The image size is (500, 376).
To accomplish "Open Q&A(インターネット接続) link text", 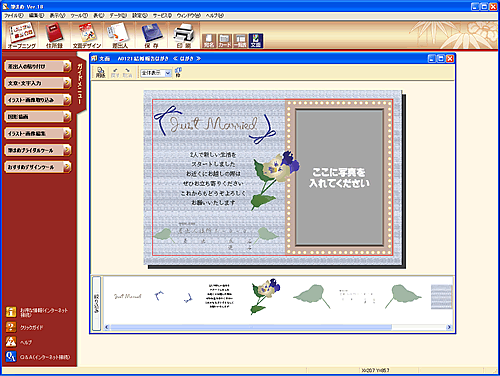I will click(x=45, y=357).
